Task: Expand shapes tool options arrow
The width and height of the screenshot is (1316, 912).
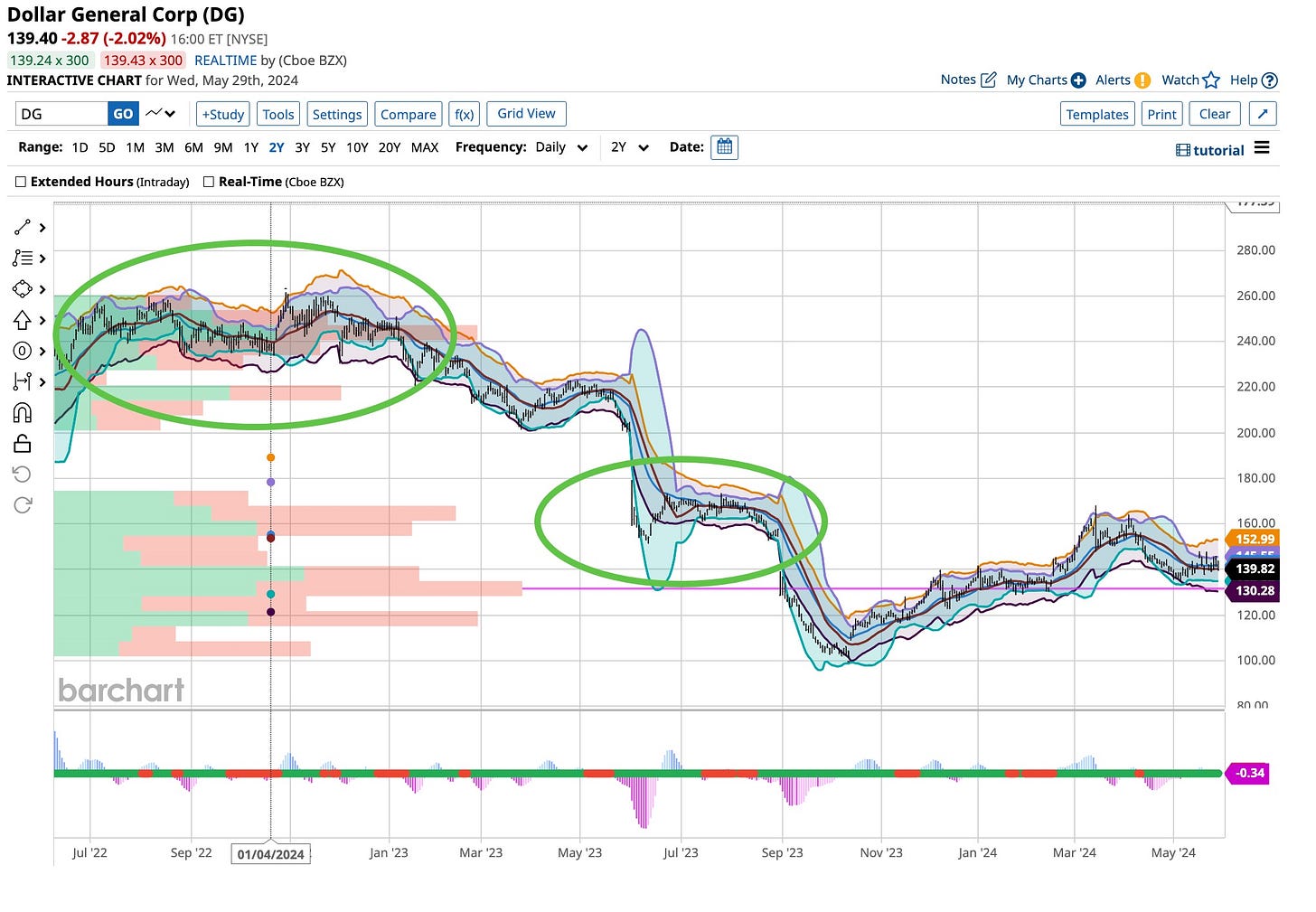Action: click(42, 289)
